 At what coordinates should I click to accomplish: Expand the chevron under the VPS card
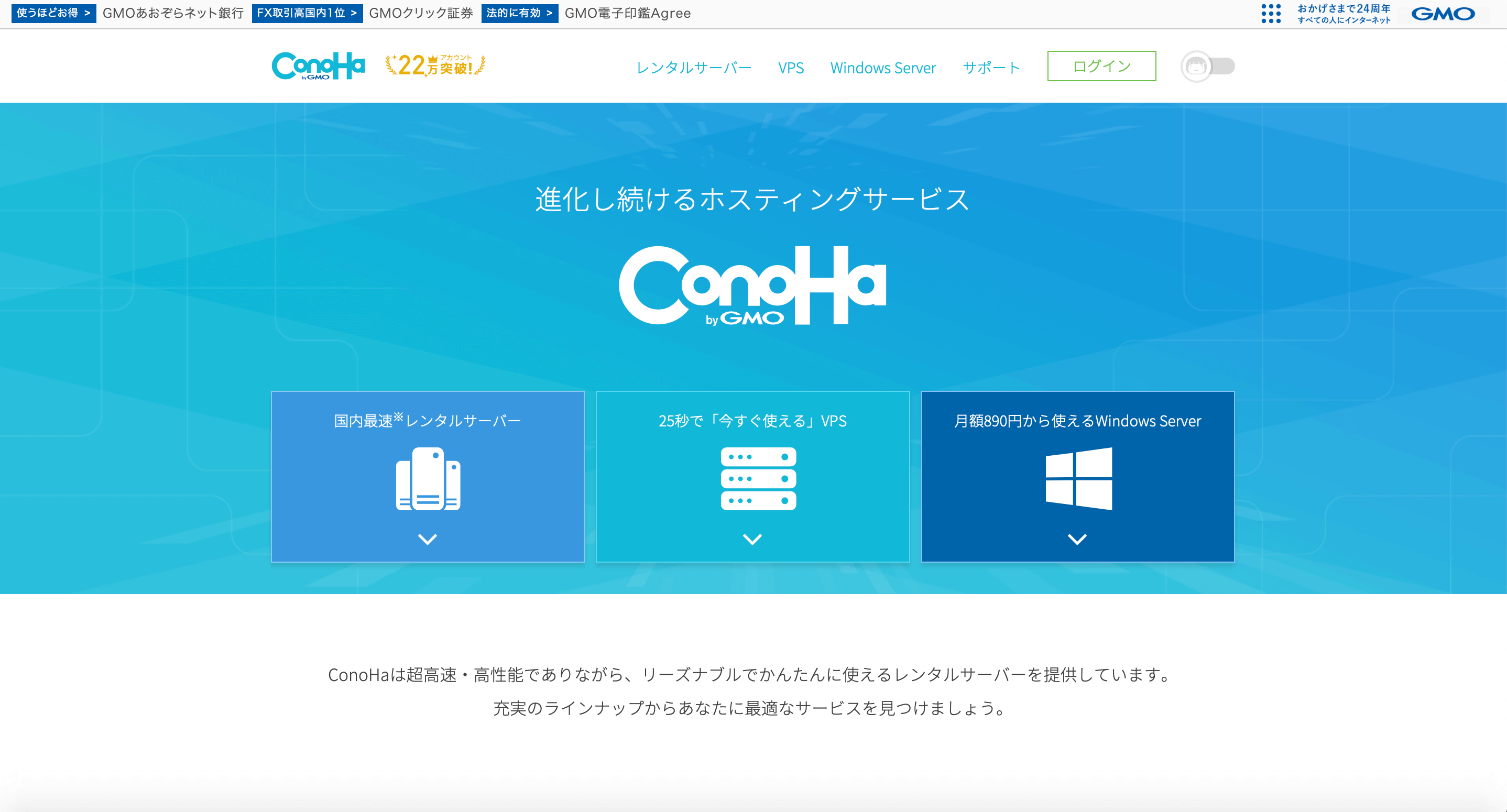tap(752, 540)
